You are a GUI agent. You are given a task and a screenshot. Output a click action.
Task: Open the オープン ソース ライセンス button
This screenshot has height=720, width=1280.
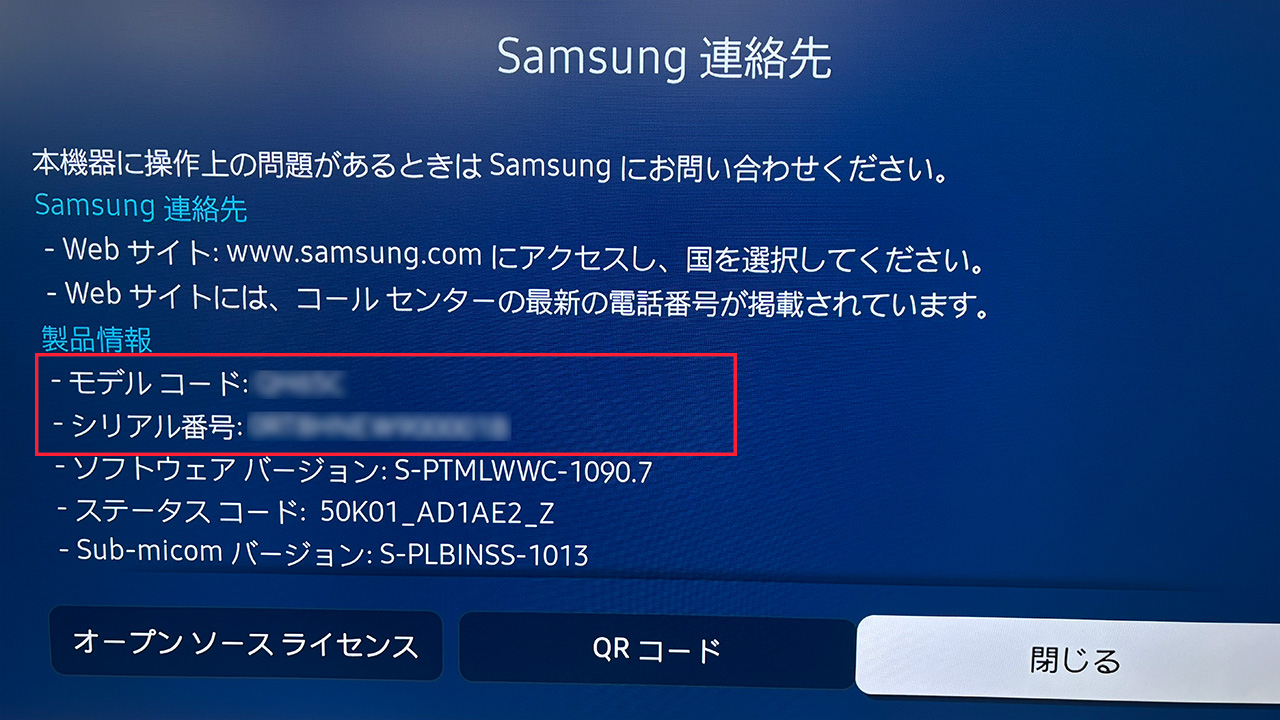coord(245,644)
